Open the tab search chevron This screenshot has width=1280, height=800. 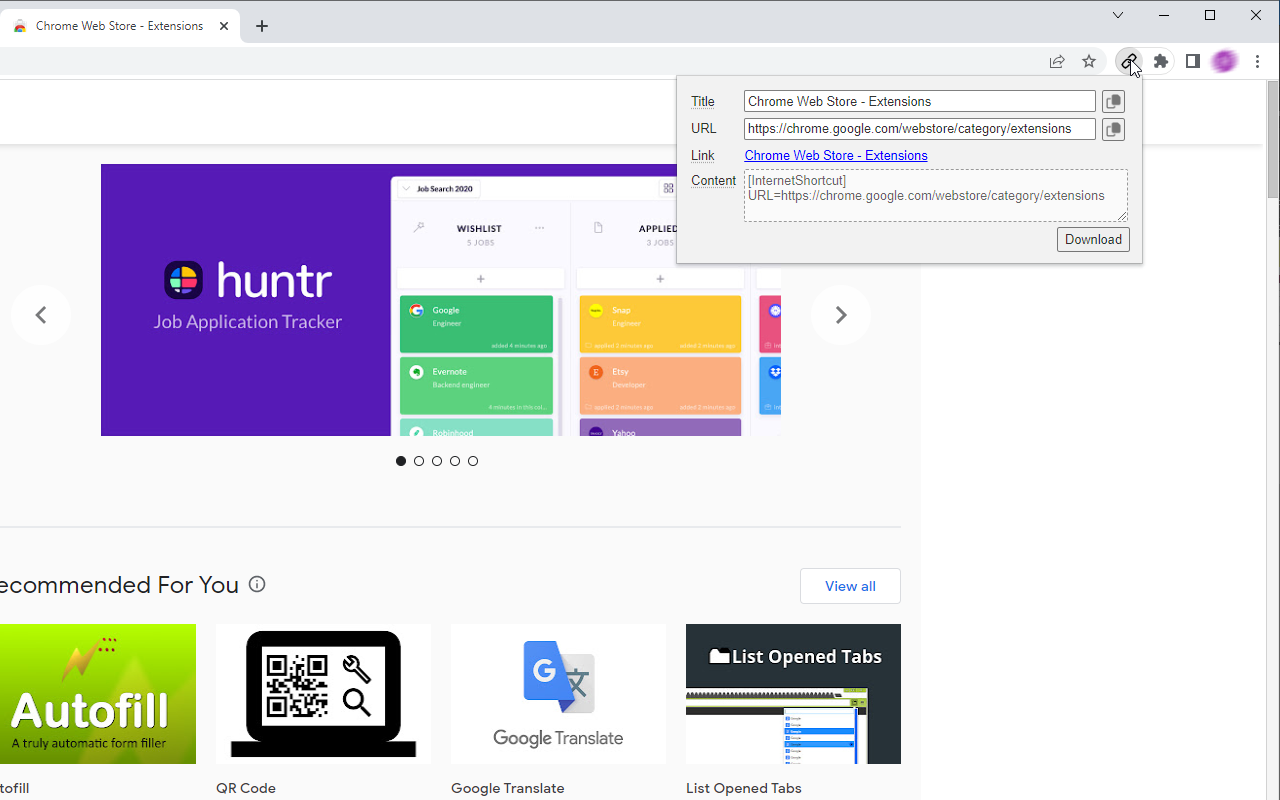pos(1118,15)
